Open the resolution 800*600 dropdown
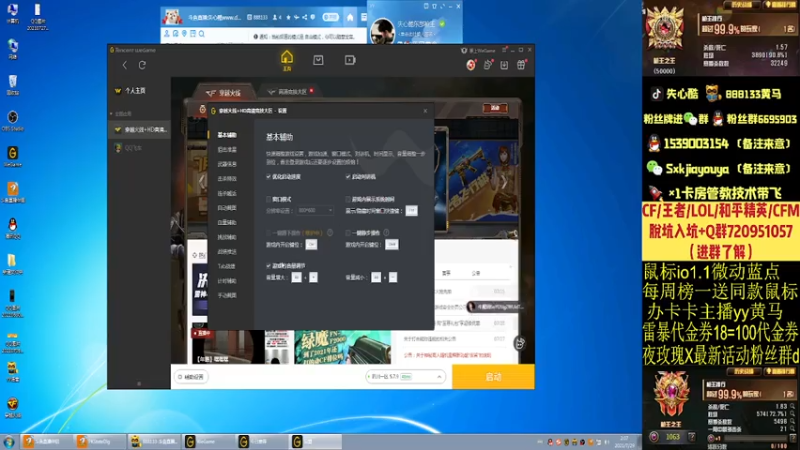The image size is (800, 450). (x=315, y=210)
